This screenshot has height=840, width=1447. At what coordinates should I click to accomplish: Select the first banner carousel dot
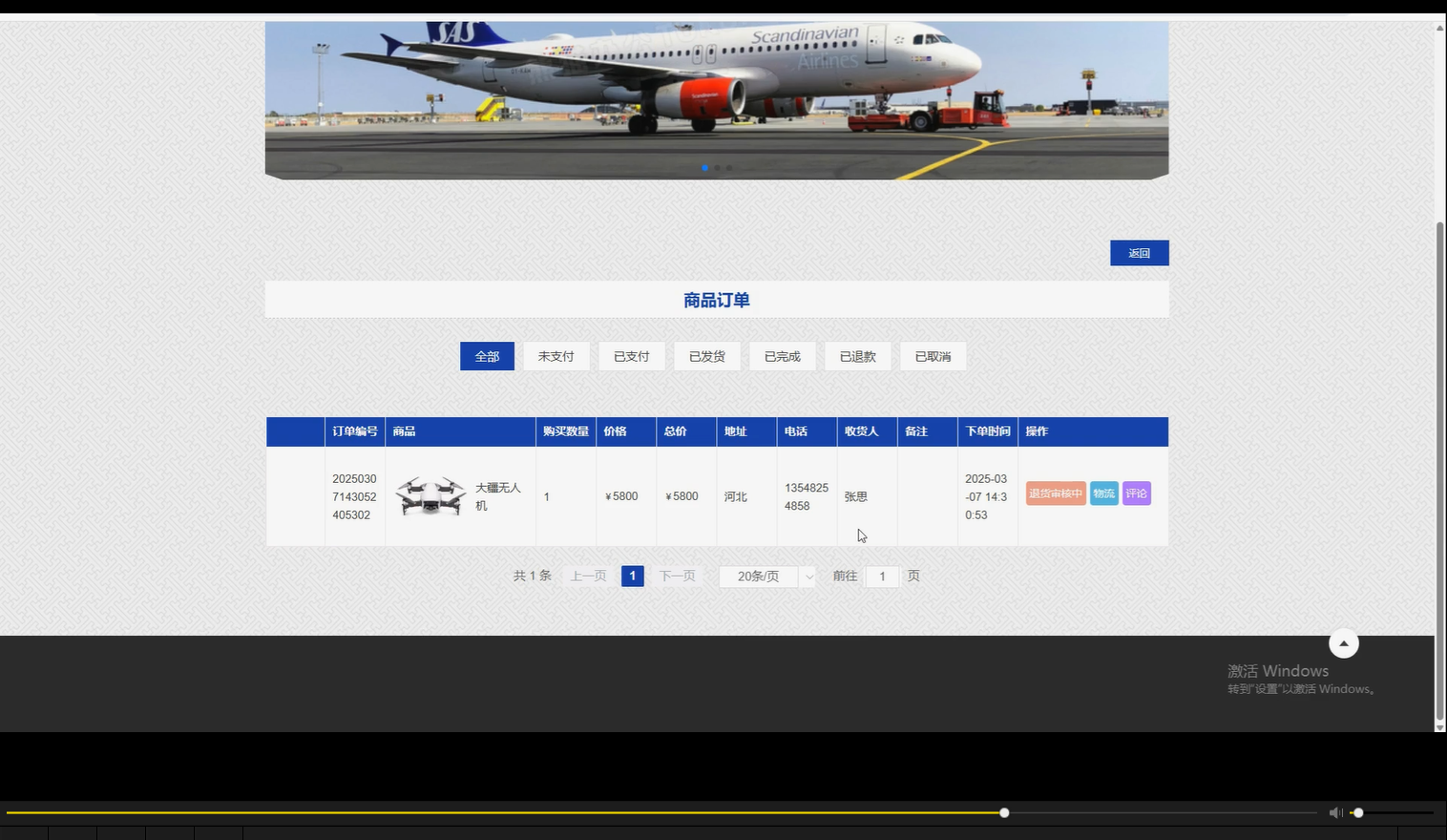tap(705, 168)
